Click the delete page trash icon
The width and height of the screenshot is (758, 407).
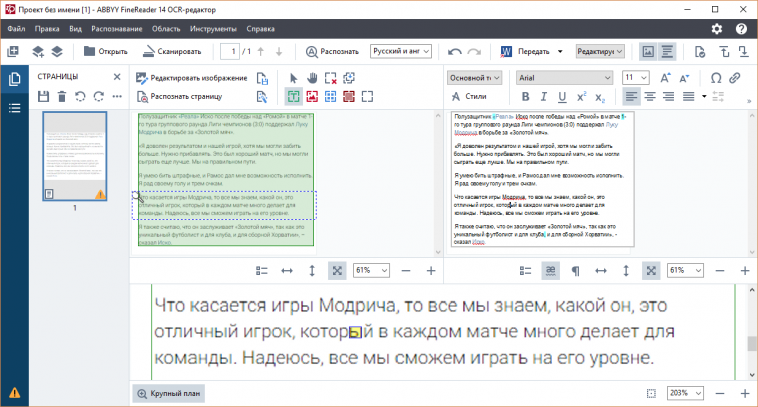pyautogui.click(x=62, y=97)
